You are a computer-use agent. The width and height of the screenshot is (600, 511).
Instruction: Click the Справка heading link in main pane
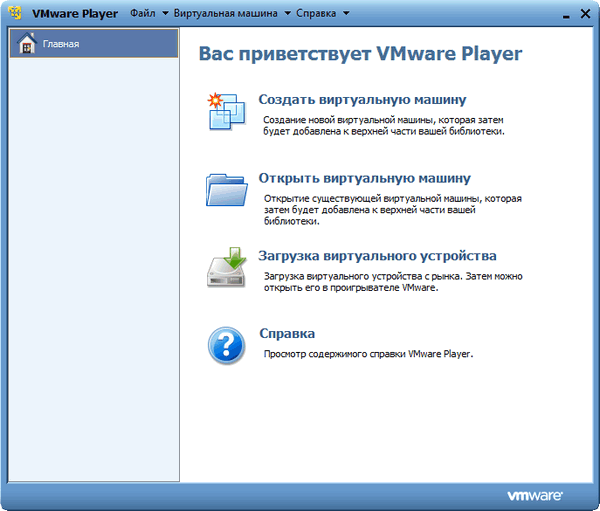[287, 334]
